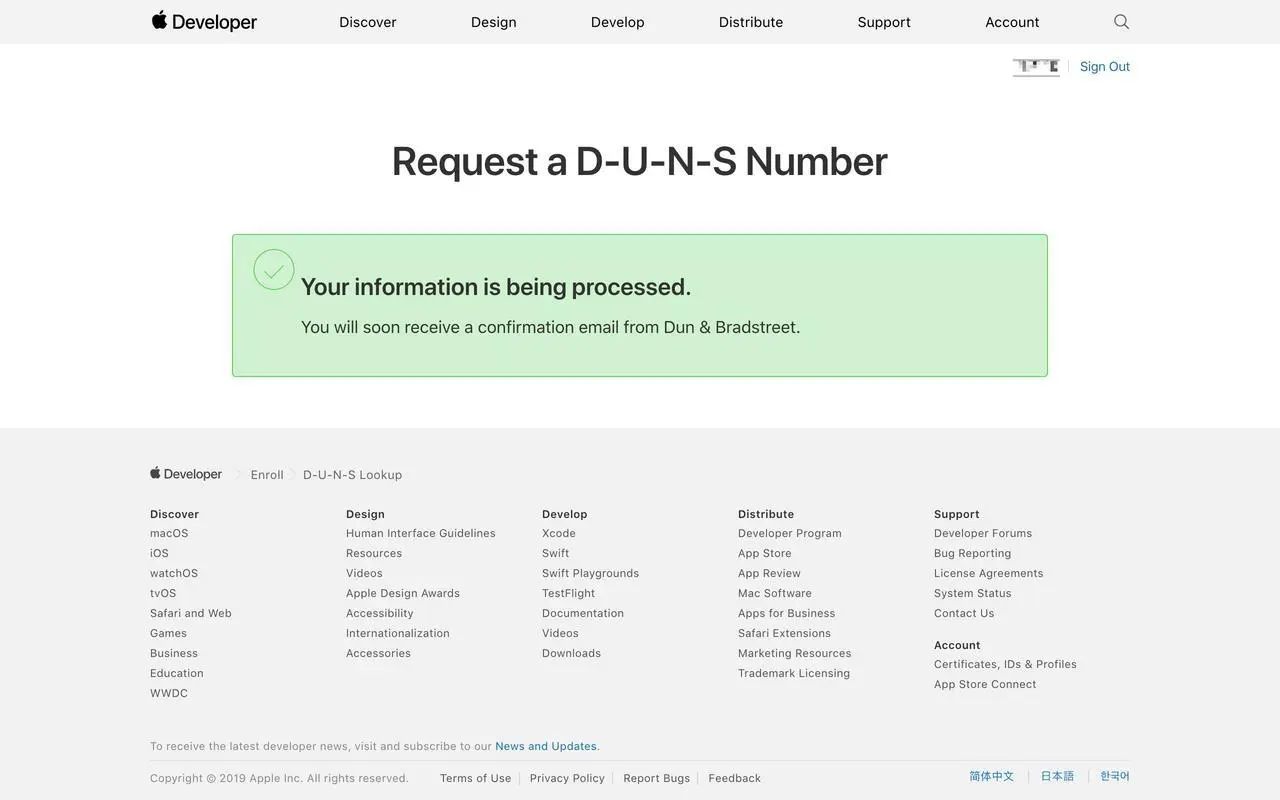Open Business footer link under Discover
This screenshot has height=800, width=1280.
(x=174, y=653)
